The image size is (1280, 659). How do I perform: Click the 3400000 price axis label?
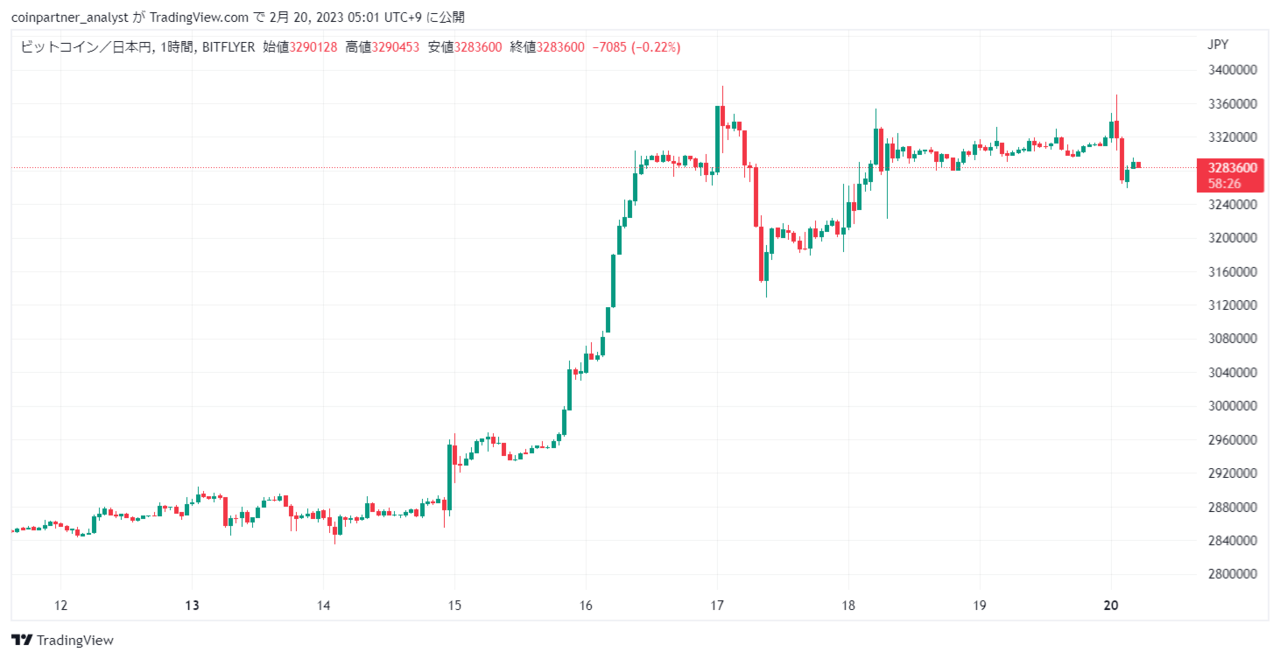[1232, 70]
